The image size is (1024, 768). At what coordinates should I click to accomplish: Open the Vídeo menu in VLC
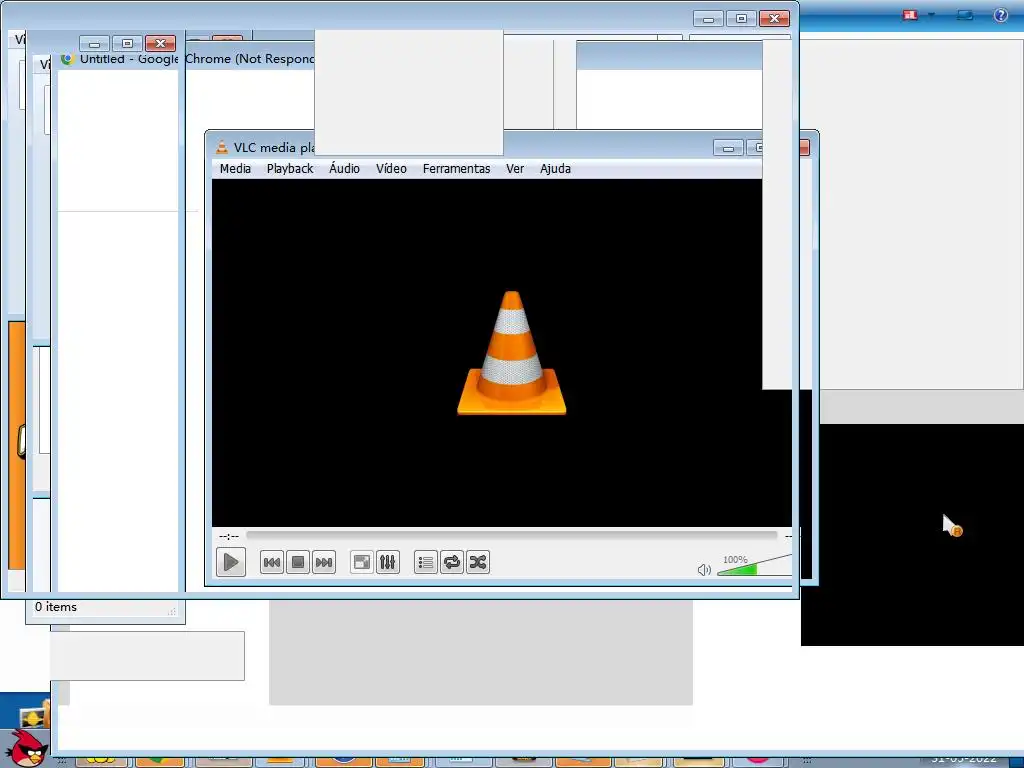pyautogui.click(x=391, y=168)
